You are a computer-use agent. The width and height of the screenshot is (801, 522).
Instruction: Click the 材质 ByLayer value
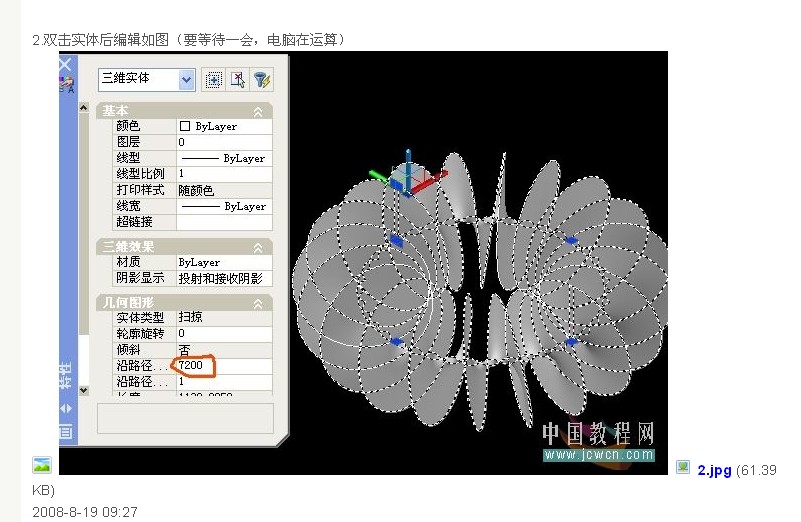[224, 263]
